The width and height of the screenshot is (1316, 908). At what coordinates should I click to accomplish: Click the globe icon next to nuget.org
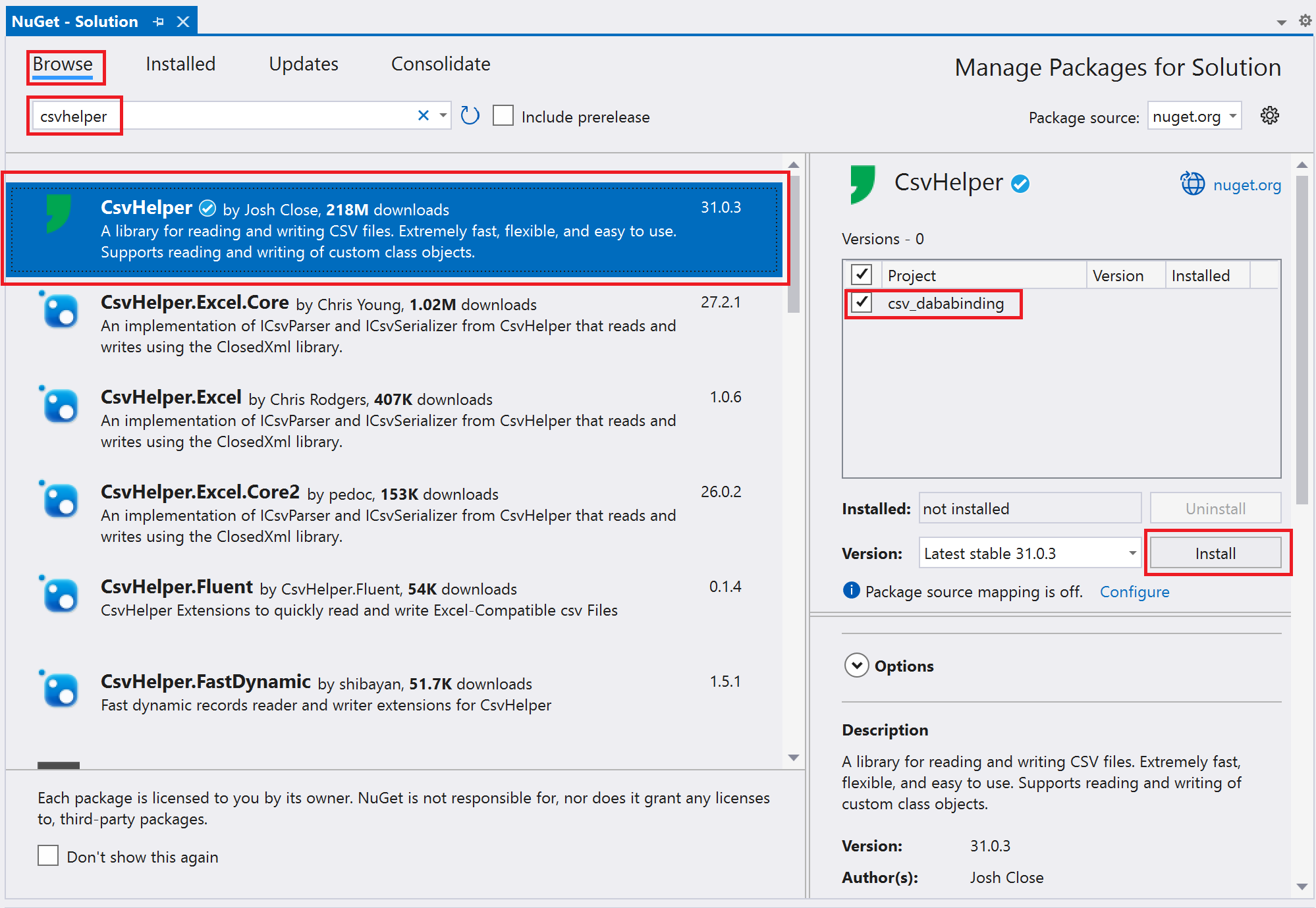[x=1192, y=184]
